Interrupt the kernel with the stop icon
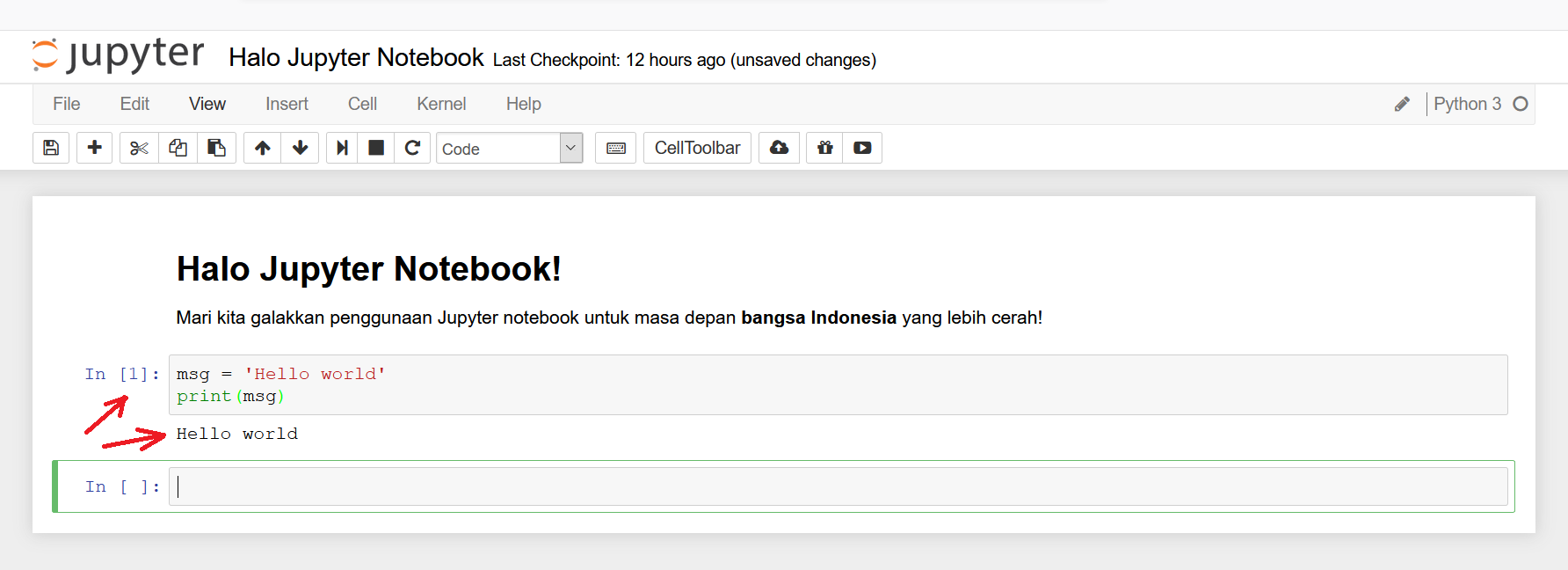This screenshot has width=1568, height=570. pos(376,148)
